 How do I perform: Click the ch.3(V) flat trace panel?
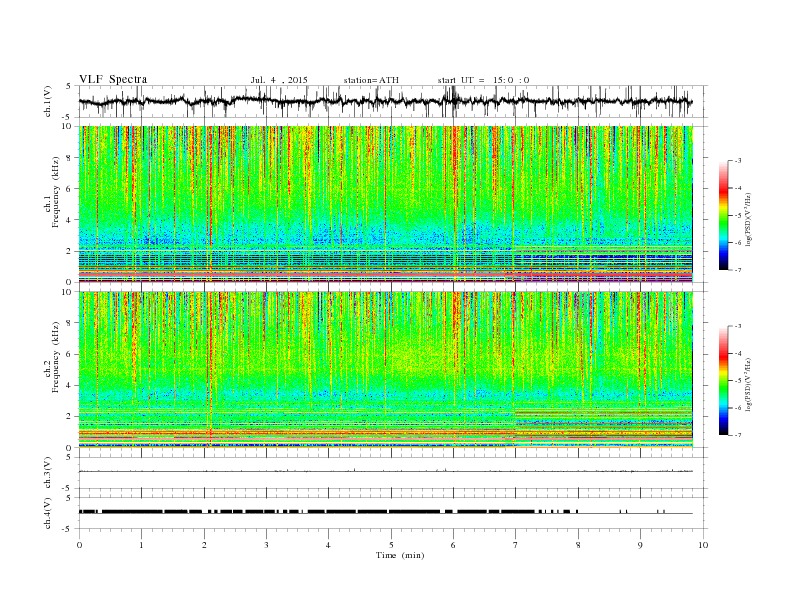coord(393,473)
